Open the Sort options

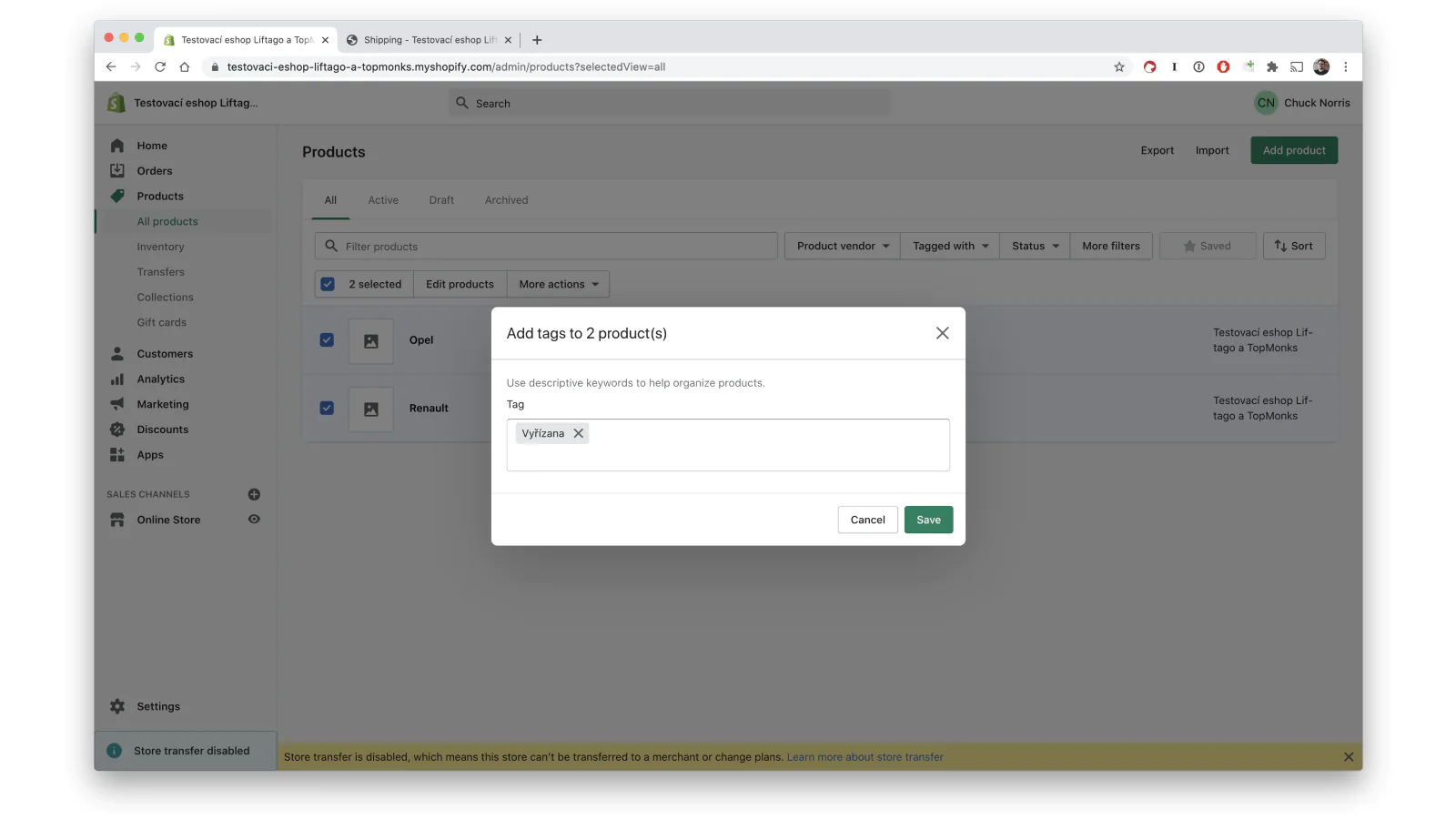1294,246
